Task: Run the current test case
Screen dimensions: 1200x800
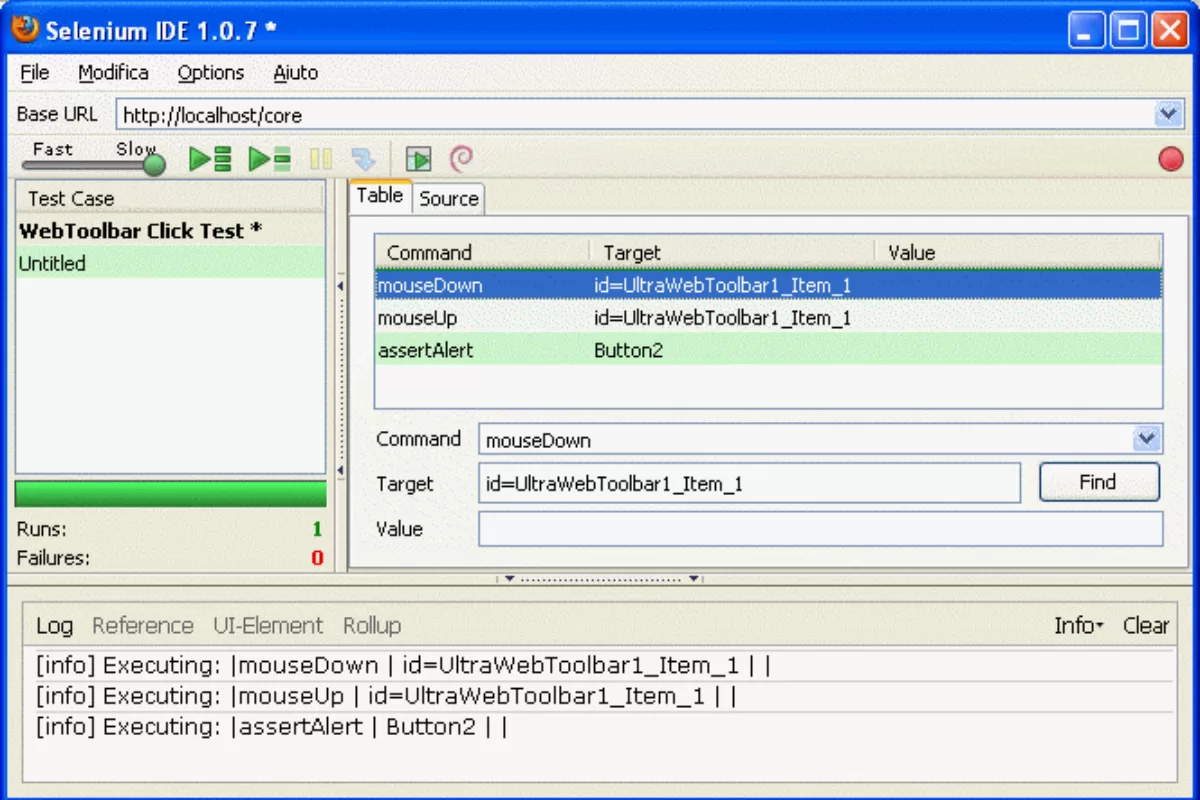Action: pos(268,158)
